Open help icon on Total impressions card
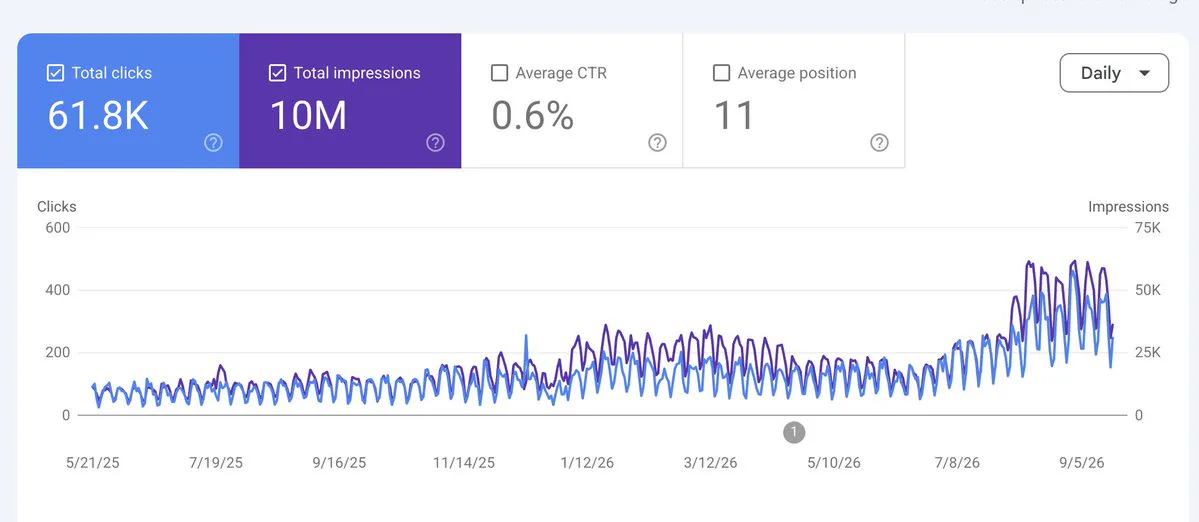This screenshot has height=522, width=1199. pyautogui.click(x=436, y=143)
